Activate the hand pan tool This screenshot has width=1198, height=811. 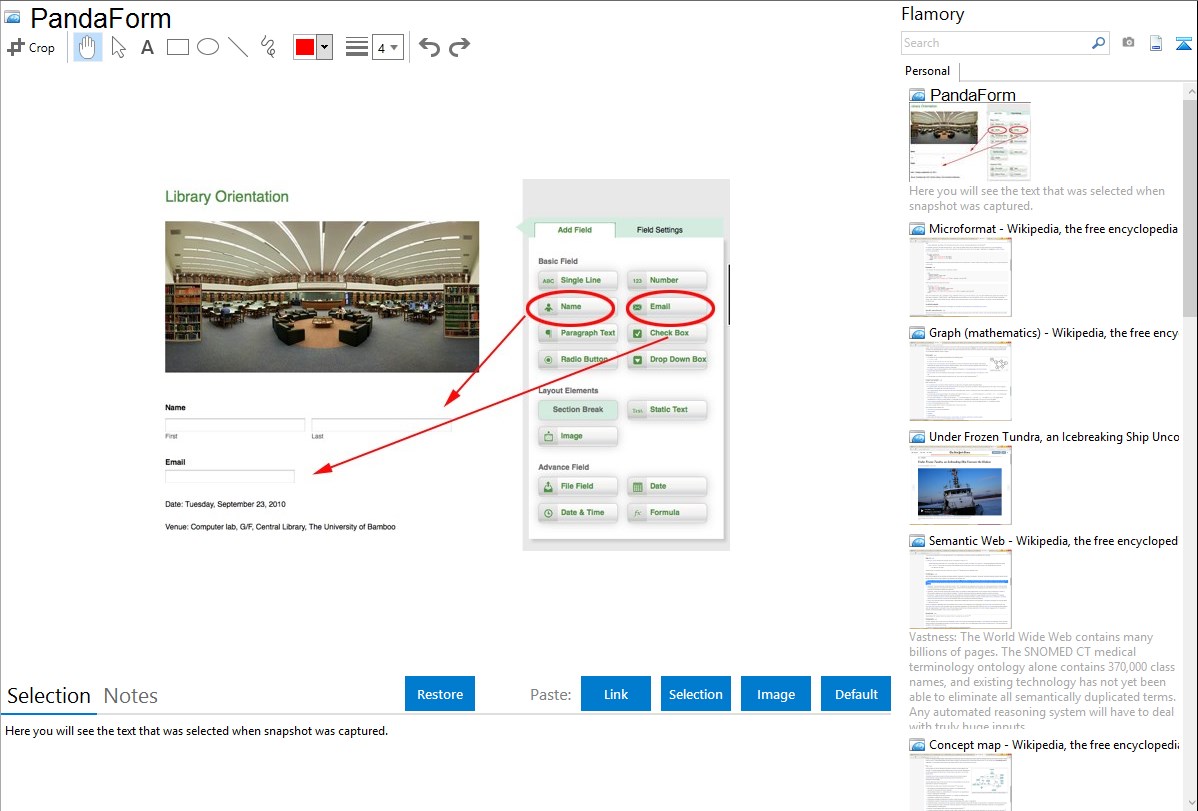point(88,47)
